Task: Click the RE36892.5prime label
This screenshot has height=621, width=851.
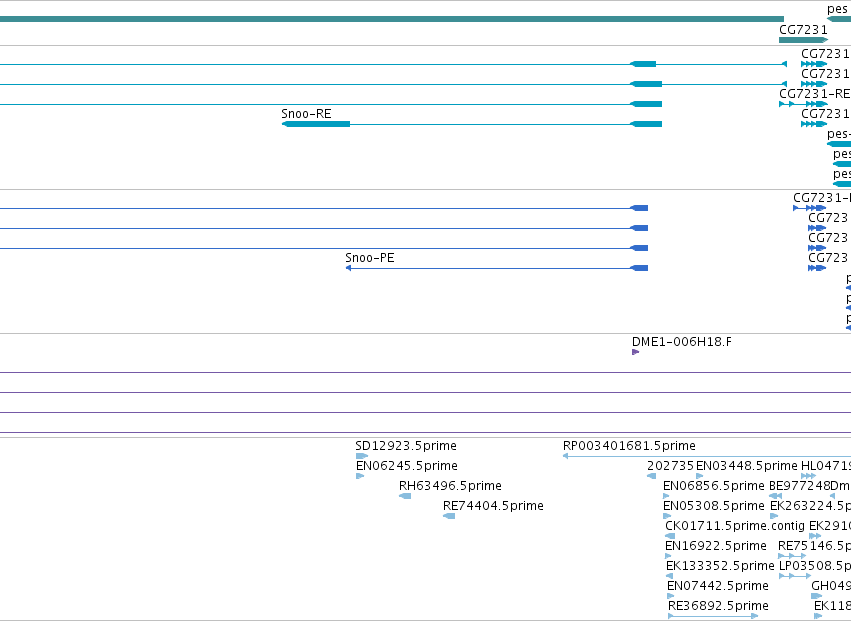Action: (718, 606)
